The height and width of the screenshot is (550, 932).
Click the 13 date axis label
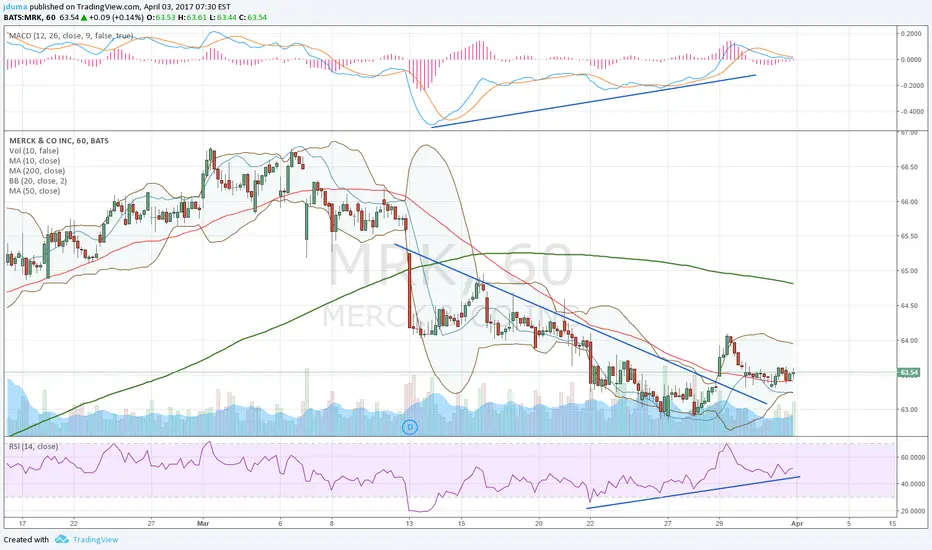click(410, 524)
